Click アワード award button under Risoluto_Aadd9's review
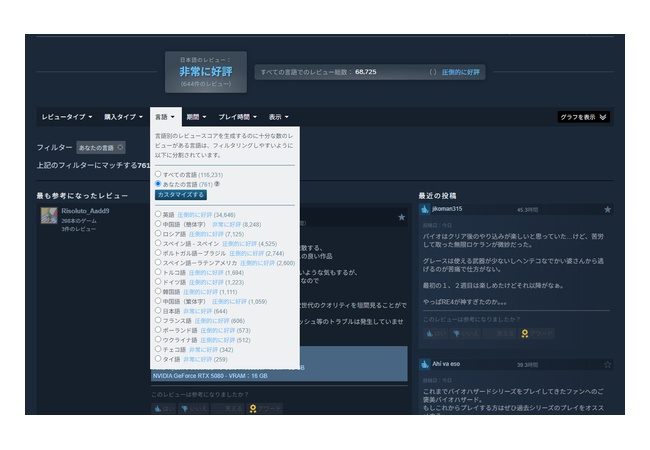This screenshot has height=450, width=650. point(265,409)
